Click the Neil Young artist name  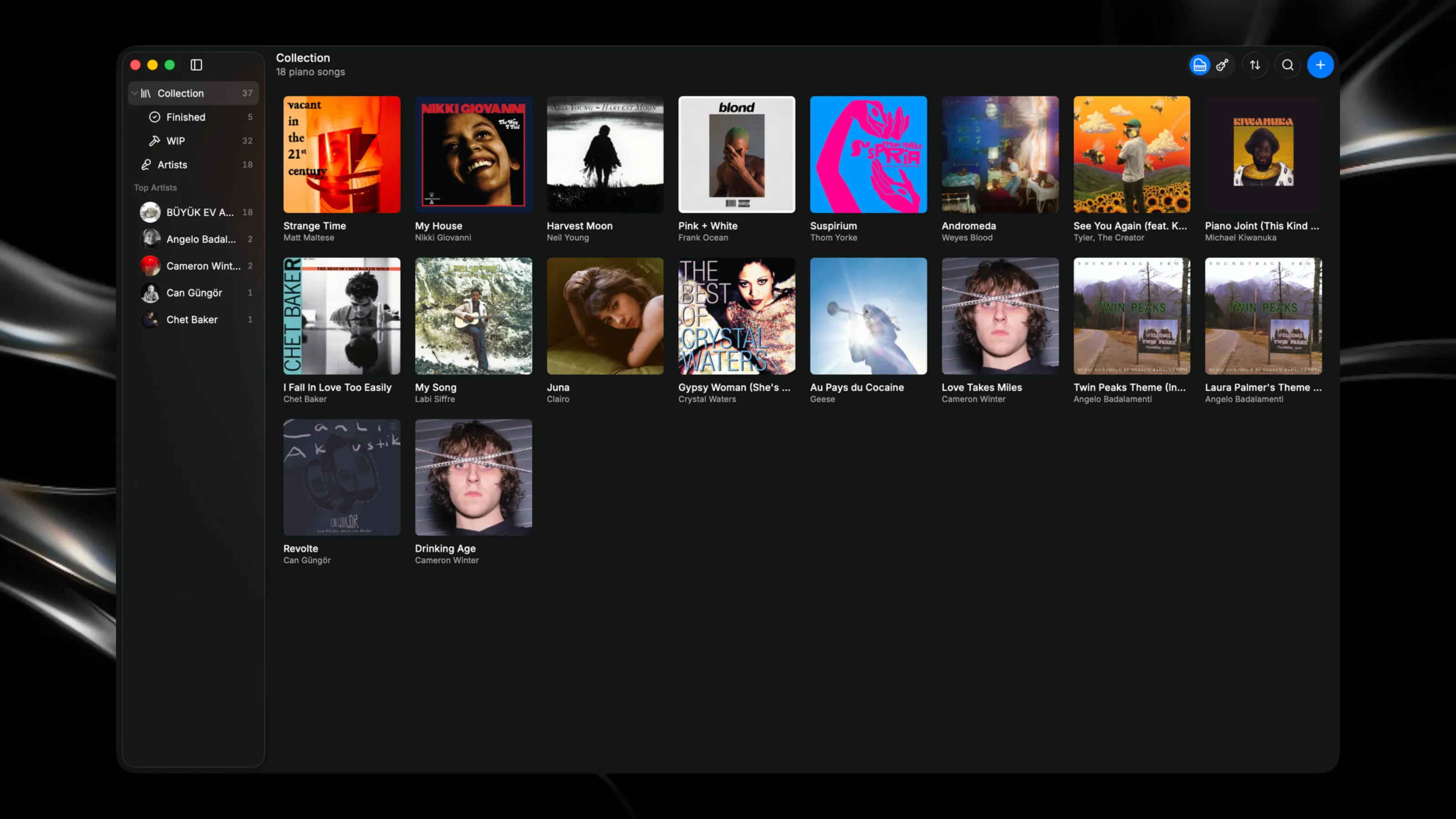[x=567, y=238]
